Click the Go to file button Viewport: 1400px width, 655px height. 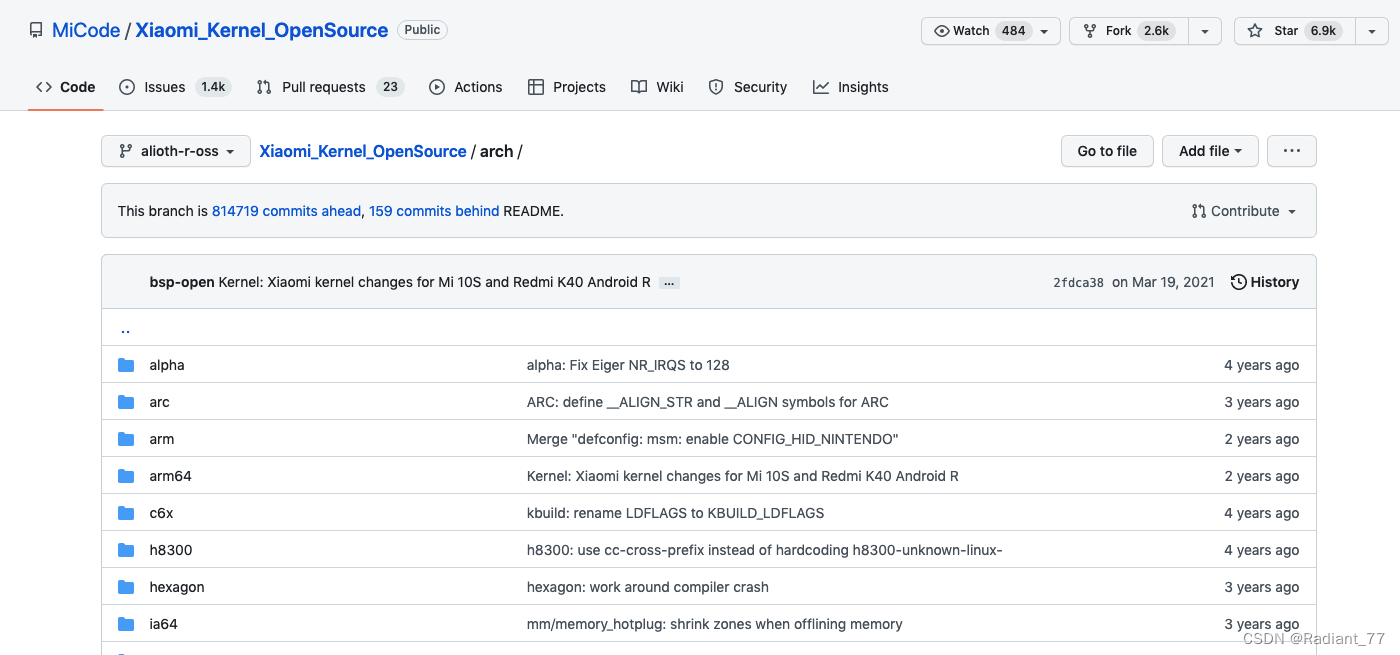tap(1107, 151)
